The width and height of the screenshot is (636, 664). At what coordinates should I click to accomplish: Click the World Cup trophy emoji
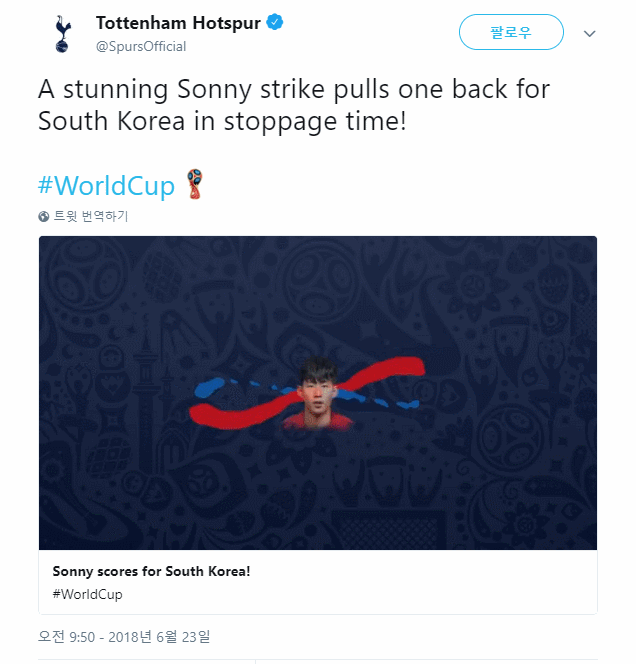point(194,184)
